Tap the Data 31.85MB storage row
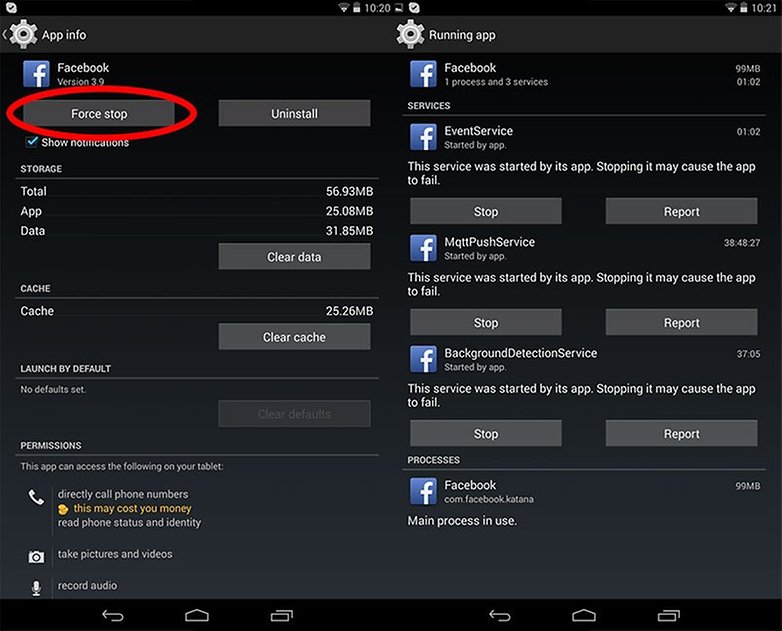This screenshot has width=782, height=631. click(x=196, y=230)
